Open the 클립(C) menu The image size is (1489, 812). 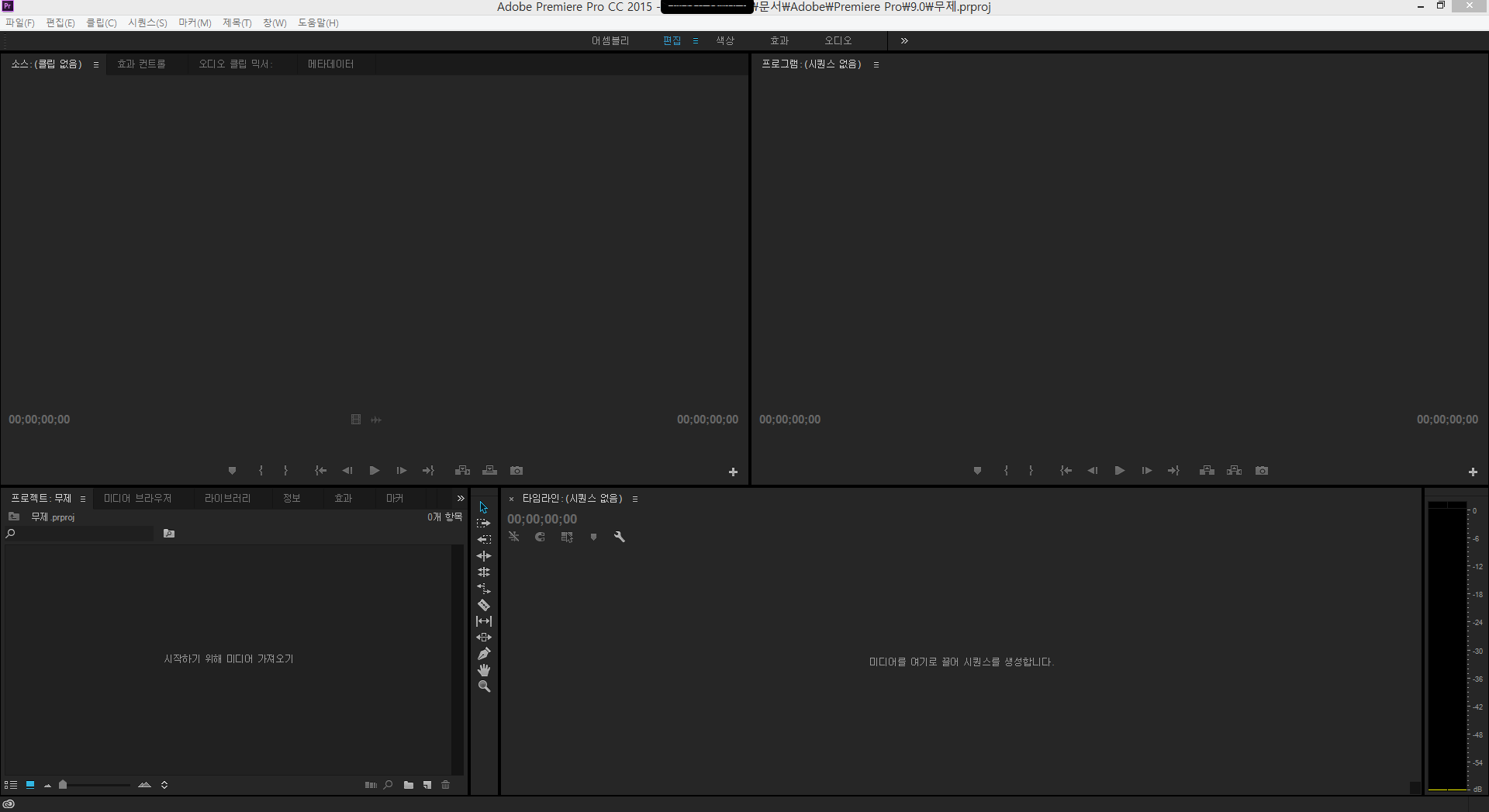point(102,22)
